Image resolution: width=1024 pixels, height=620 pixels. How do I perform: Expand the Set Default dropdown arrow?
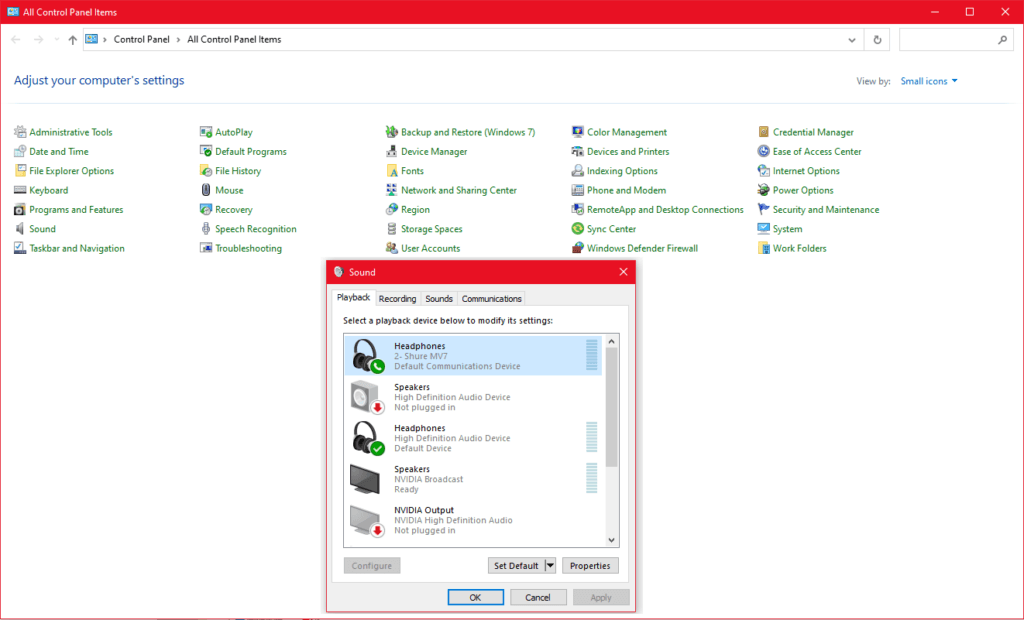550,566
